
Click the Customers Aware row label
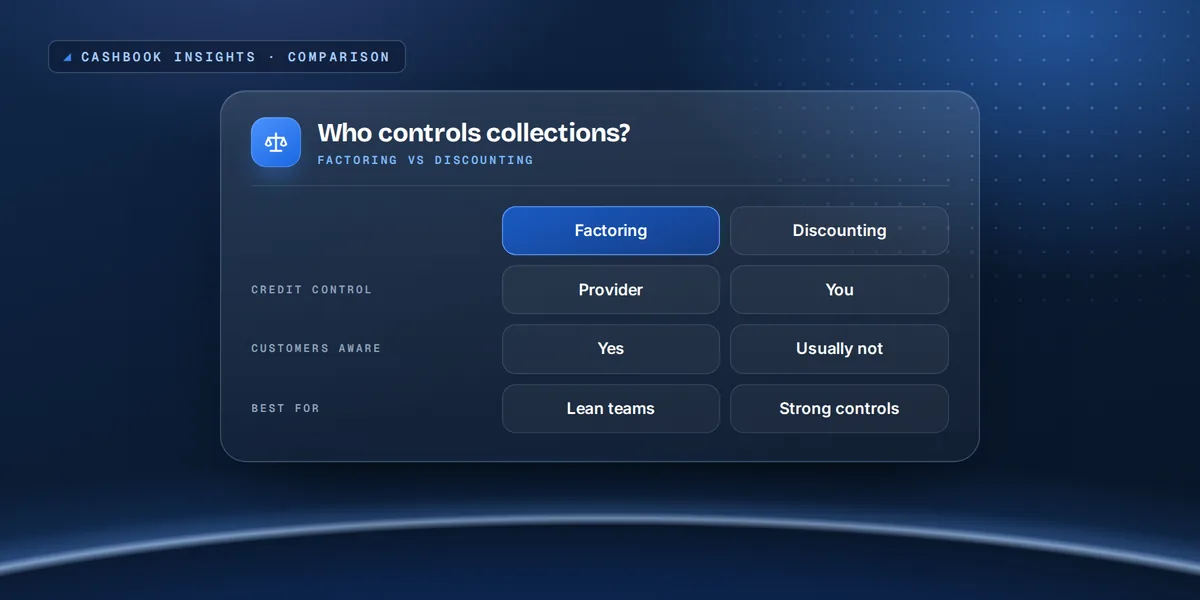click(316, 349)
